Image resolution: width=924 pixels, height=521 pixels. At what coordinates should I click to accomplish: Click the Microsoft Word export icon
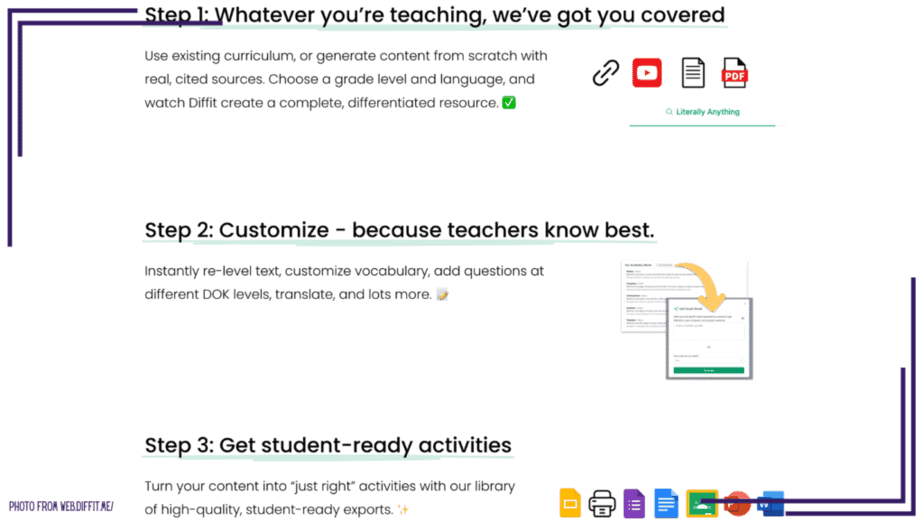pos(771,504)
